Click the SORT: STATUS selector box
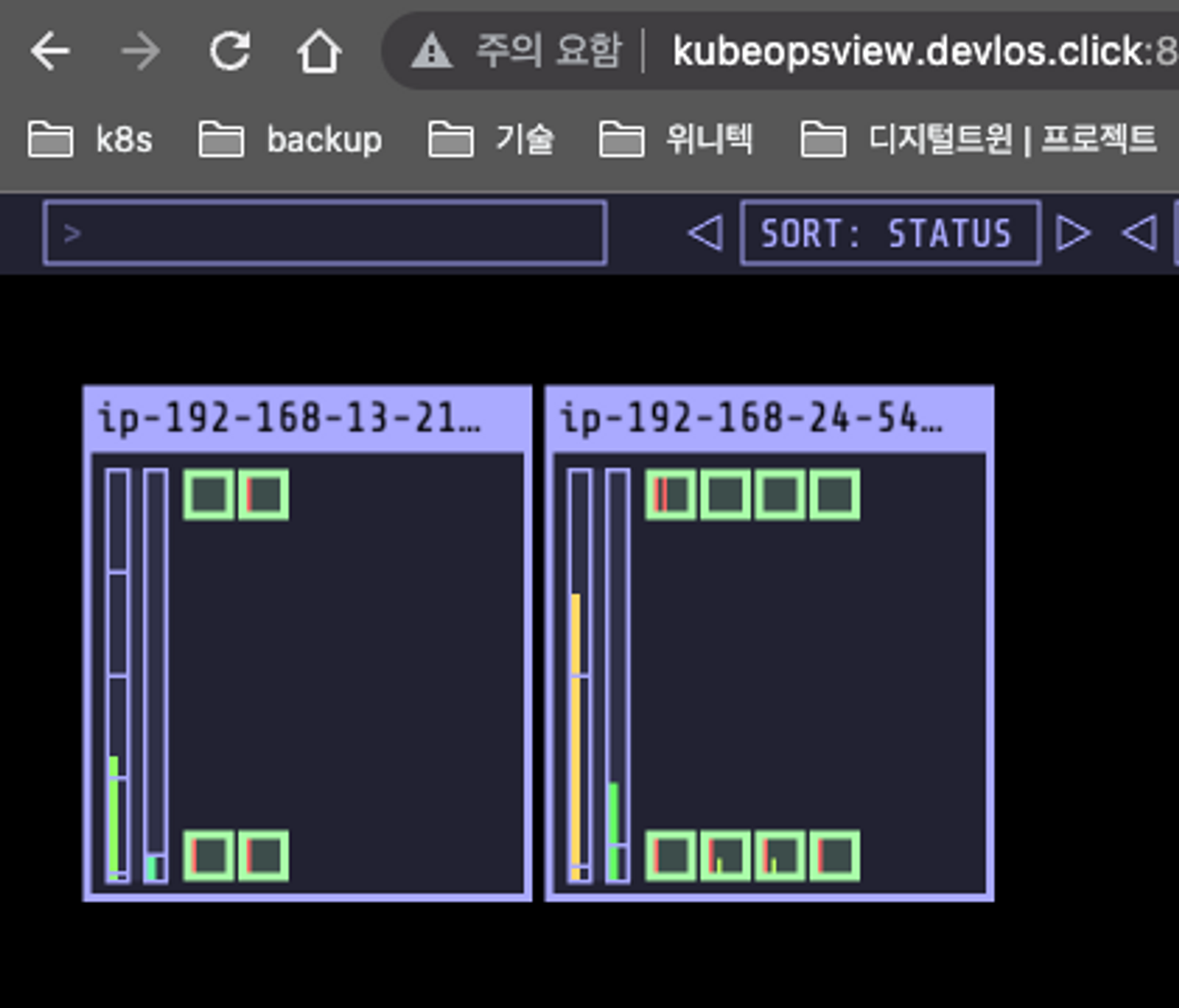Viewport: 1179px width, 1008px height. [890, 233]
